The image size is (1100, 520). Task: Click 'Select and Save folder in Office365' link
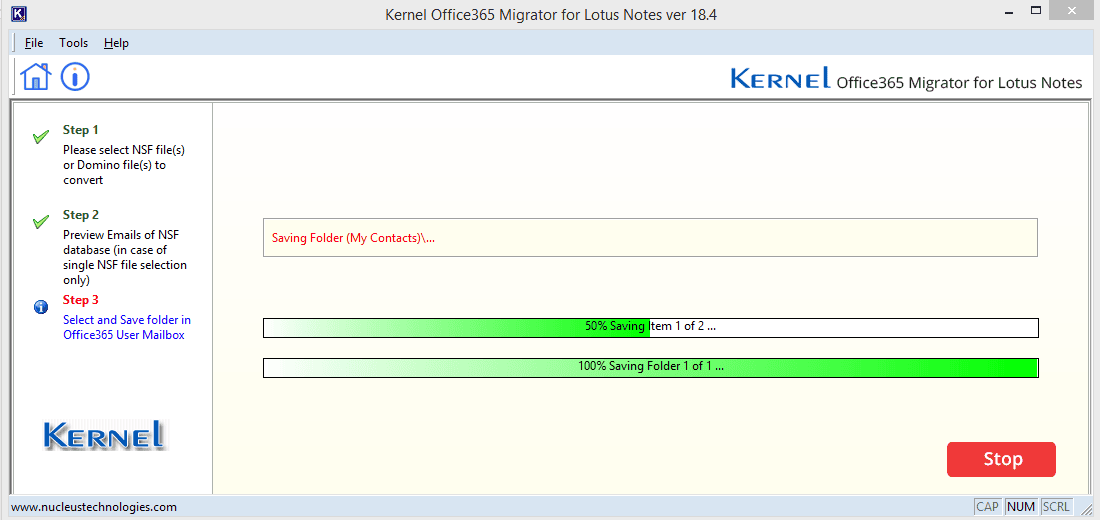[126, 328]
